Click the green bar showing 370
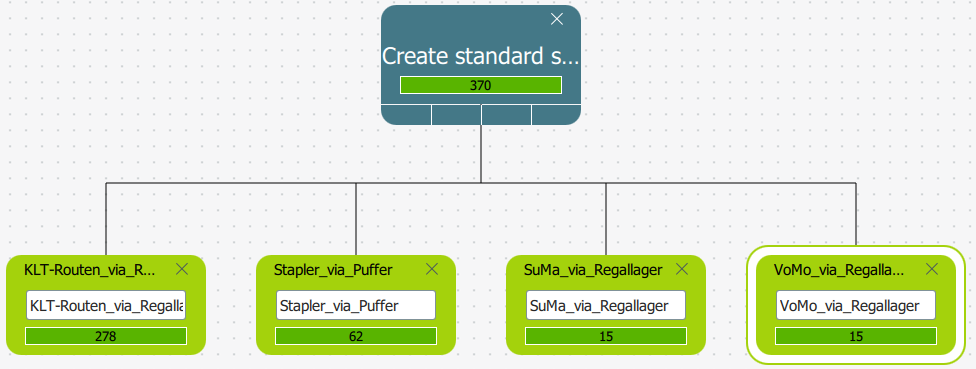This screenshot has width=976, height=369. point(481,85)
